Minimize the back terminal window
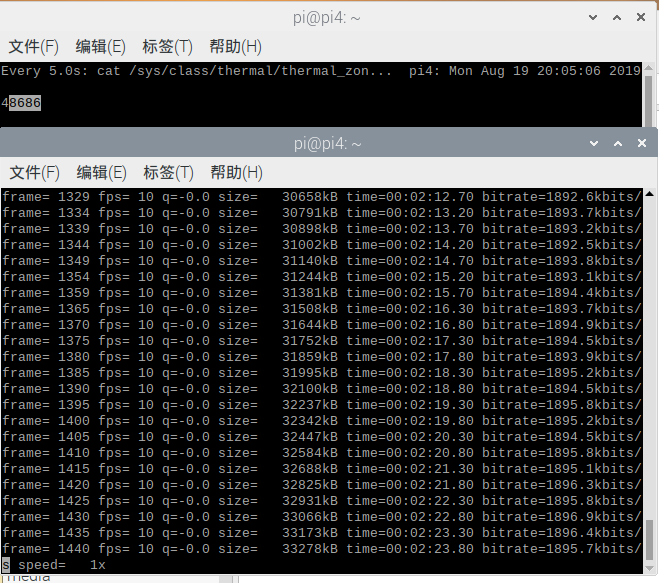This screenshot has width=659, height=583. 593,17
